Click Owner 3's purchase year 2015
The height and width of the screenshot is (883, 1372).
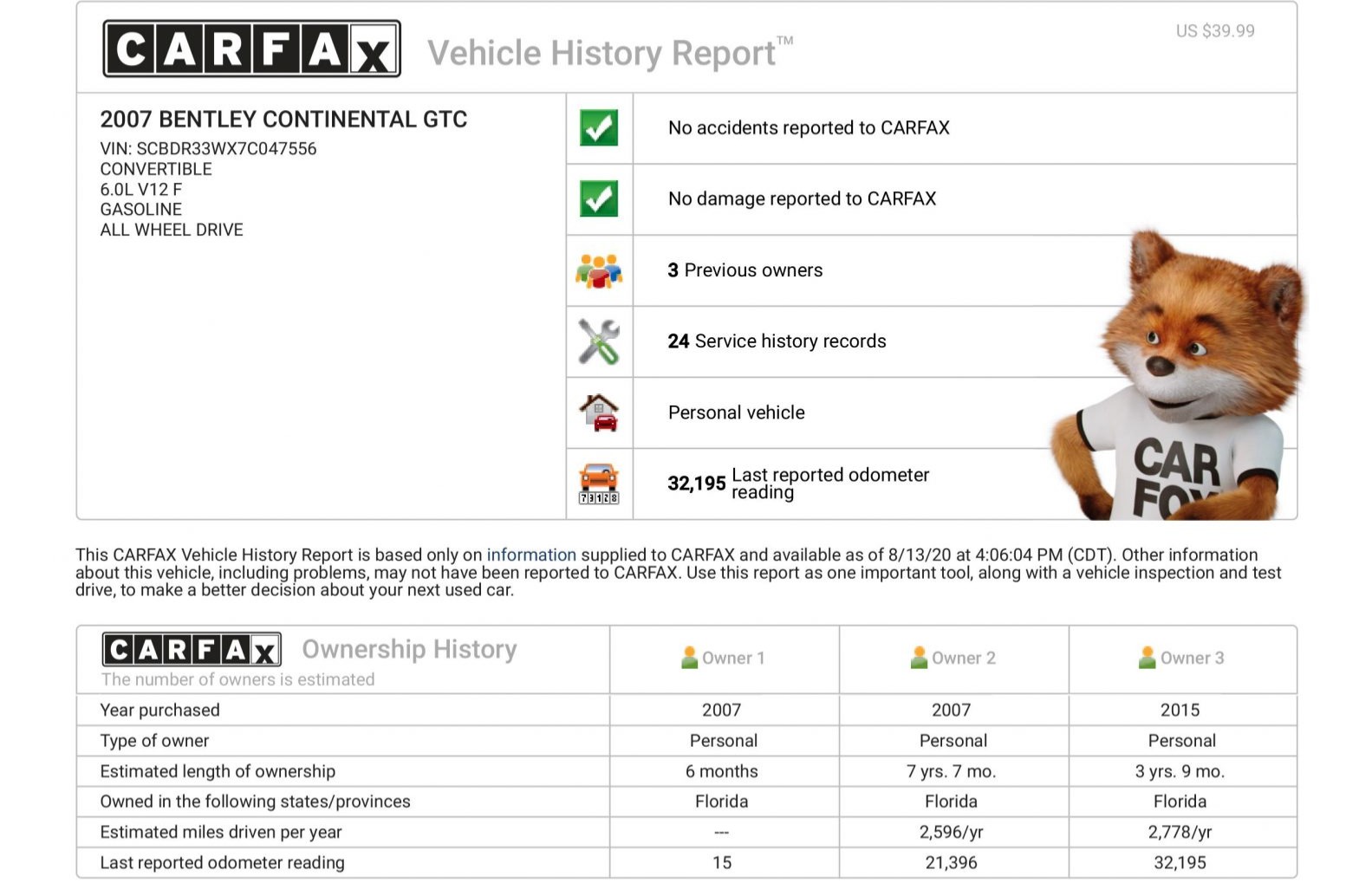pos(1180,710)
